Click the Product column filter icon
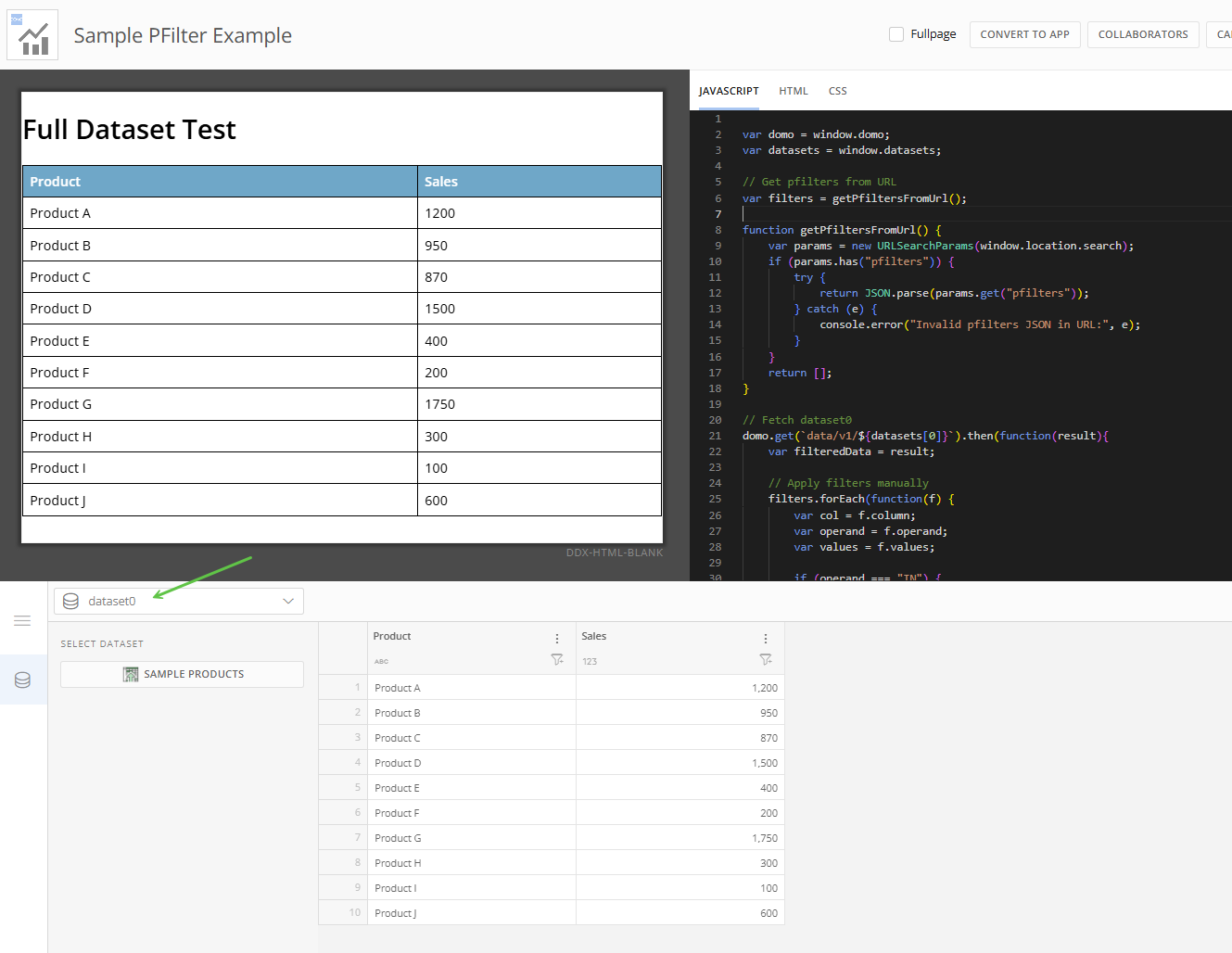 click(557, 660)
